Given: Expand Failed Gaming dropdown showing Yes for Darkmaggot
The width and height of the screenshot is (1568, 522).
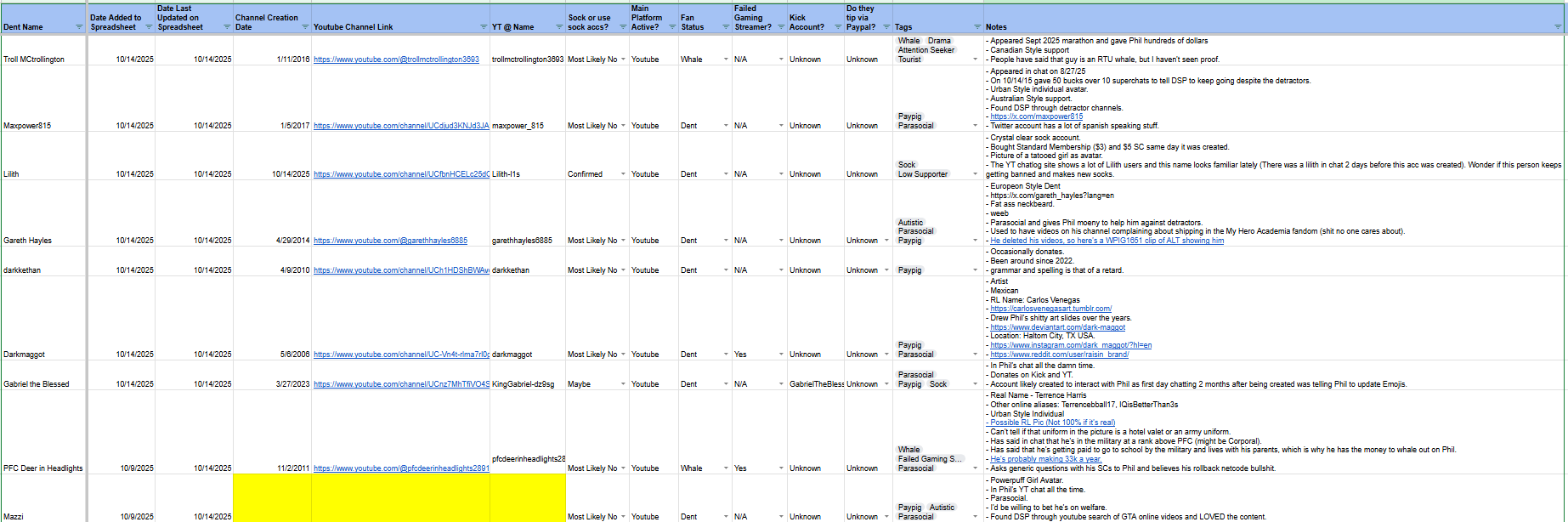Looking at the screenshot, I should [x=781, y=355].
